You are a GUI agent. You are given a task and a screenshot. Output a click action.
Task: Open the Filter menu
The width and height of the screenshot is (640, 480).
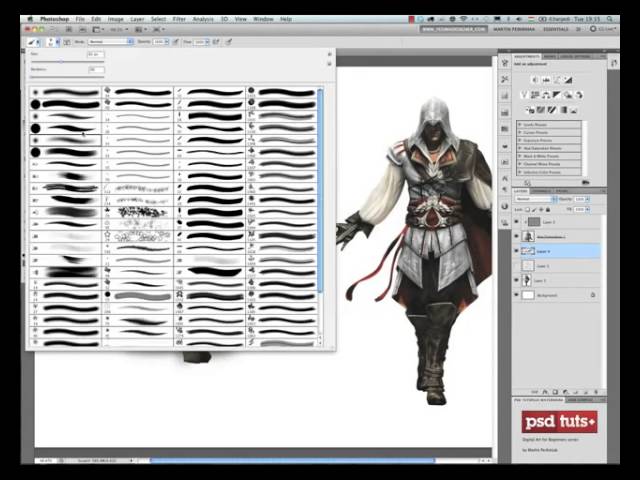pyautogui.click(x=179, y=19)
